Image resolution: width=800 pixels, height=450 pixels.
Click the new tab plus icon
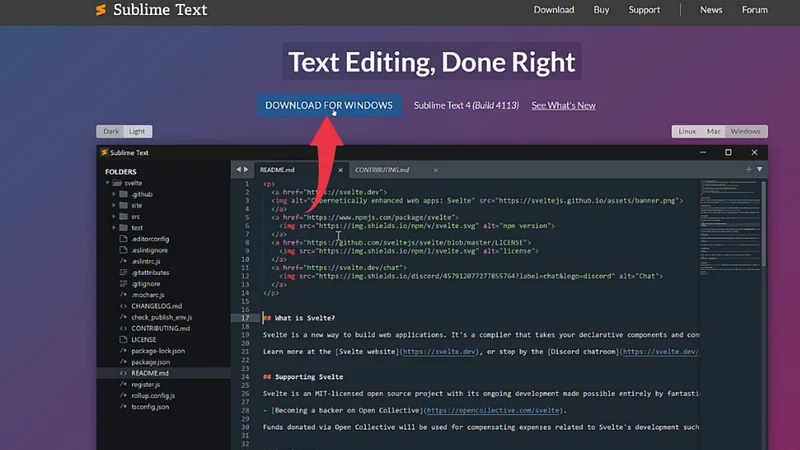[748, 170]
